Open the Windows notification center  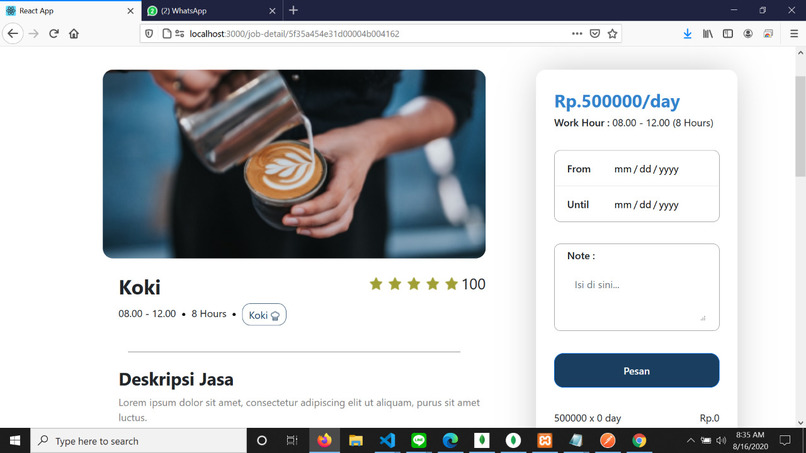click(x=785, y=441)
